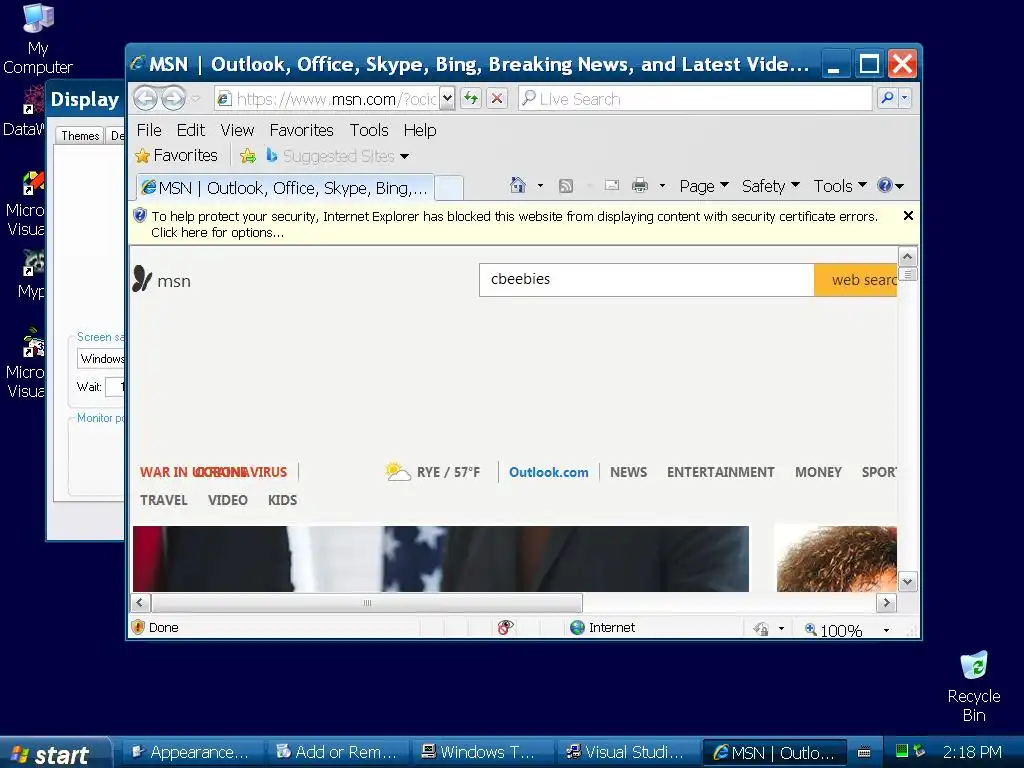This screenshot has width=1024, height=768.
Task: Click the Add to Favorites Bar icon
Action: coord(248,155)
